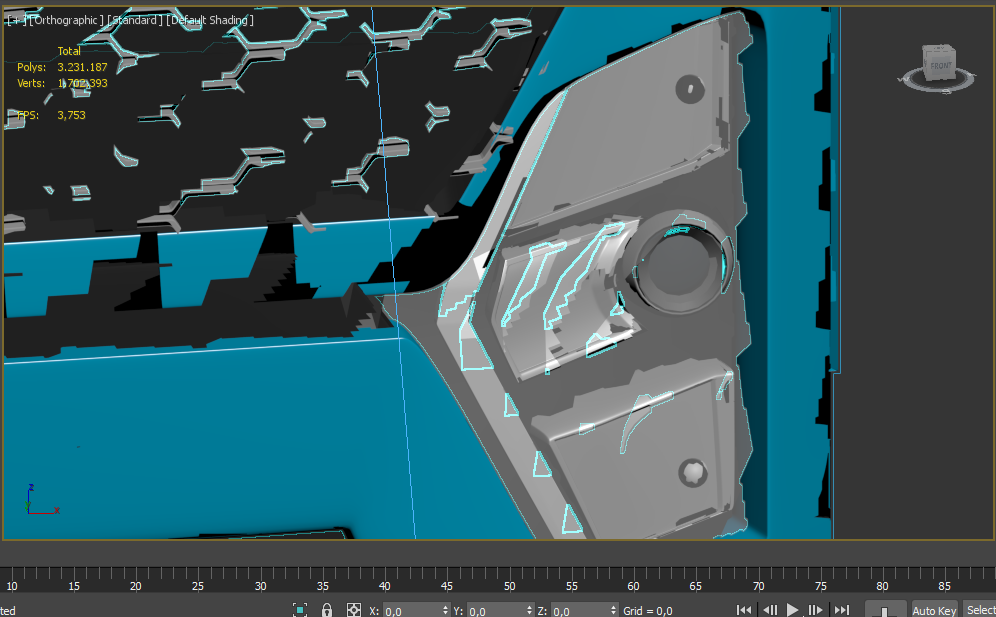Toggle the Selection Lock padlock
The height and width of the screenshot is (617, 996).
tap(326, 610)
